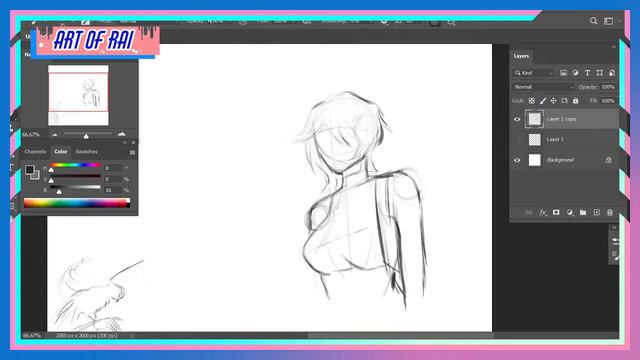This screenshot has height=360, width=640.
Task: Click the Navigator 66.67% zoom value
Action: point(31,134)
